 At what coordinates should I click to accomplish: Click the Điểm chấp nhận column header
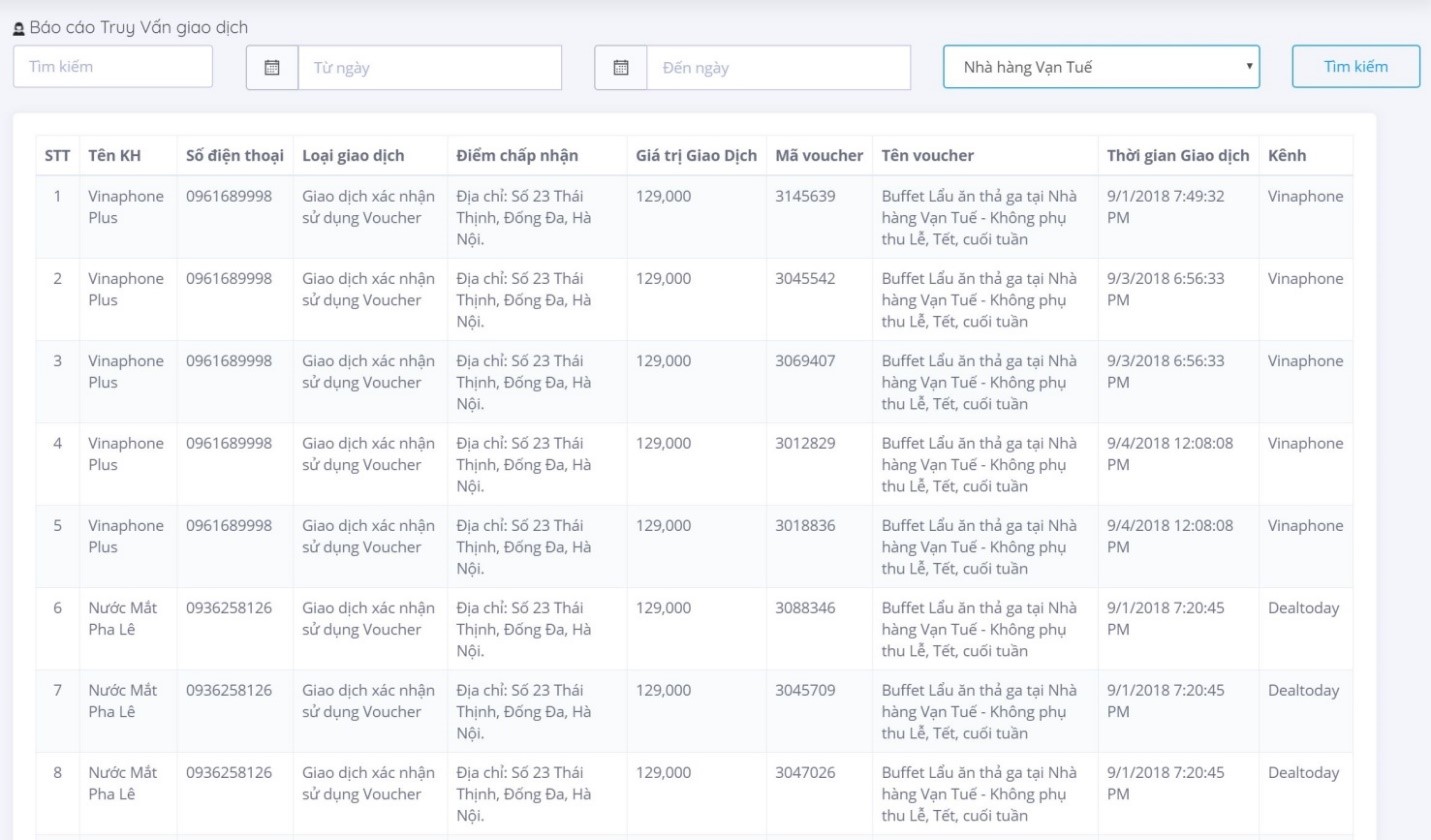click(x=517, y=156)
